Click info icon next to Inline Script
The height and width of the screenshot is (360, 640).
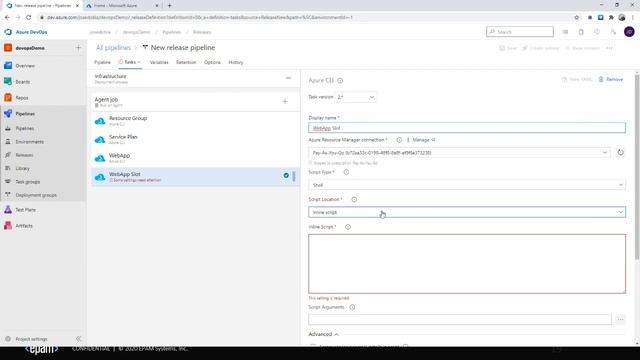(x=348, y=227)
